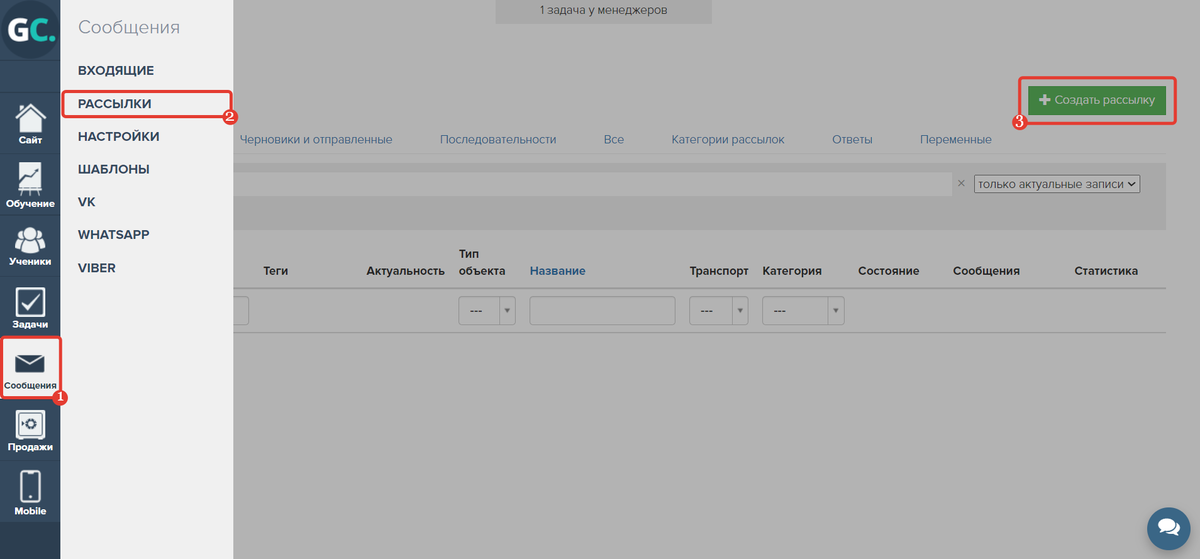The width and height of the screenshot is (1200, 559).
Task: Switch to Категории рассылок tab
Action: pyautogui.click(x=728, y=140)
